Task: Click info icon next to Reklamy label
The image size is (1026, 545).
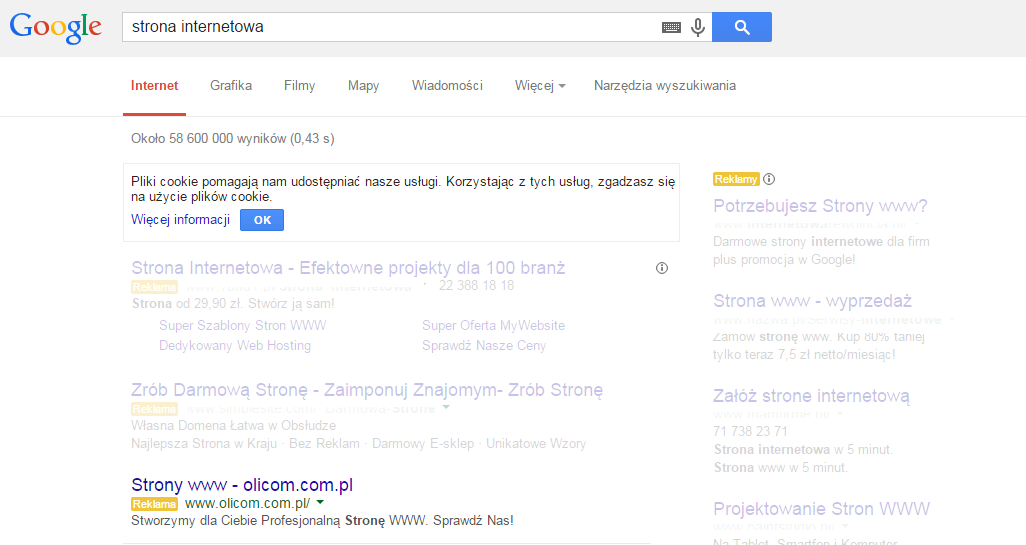Action: (x=769, y=179)
